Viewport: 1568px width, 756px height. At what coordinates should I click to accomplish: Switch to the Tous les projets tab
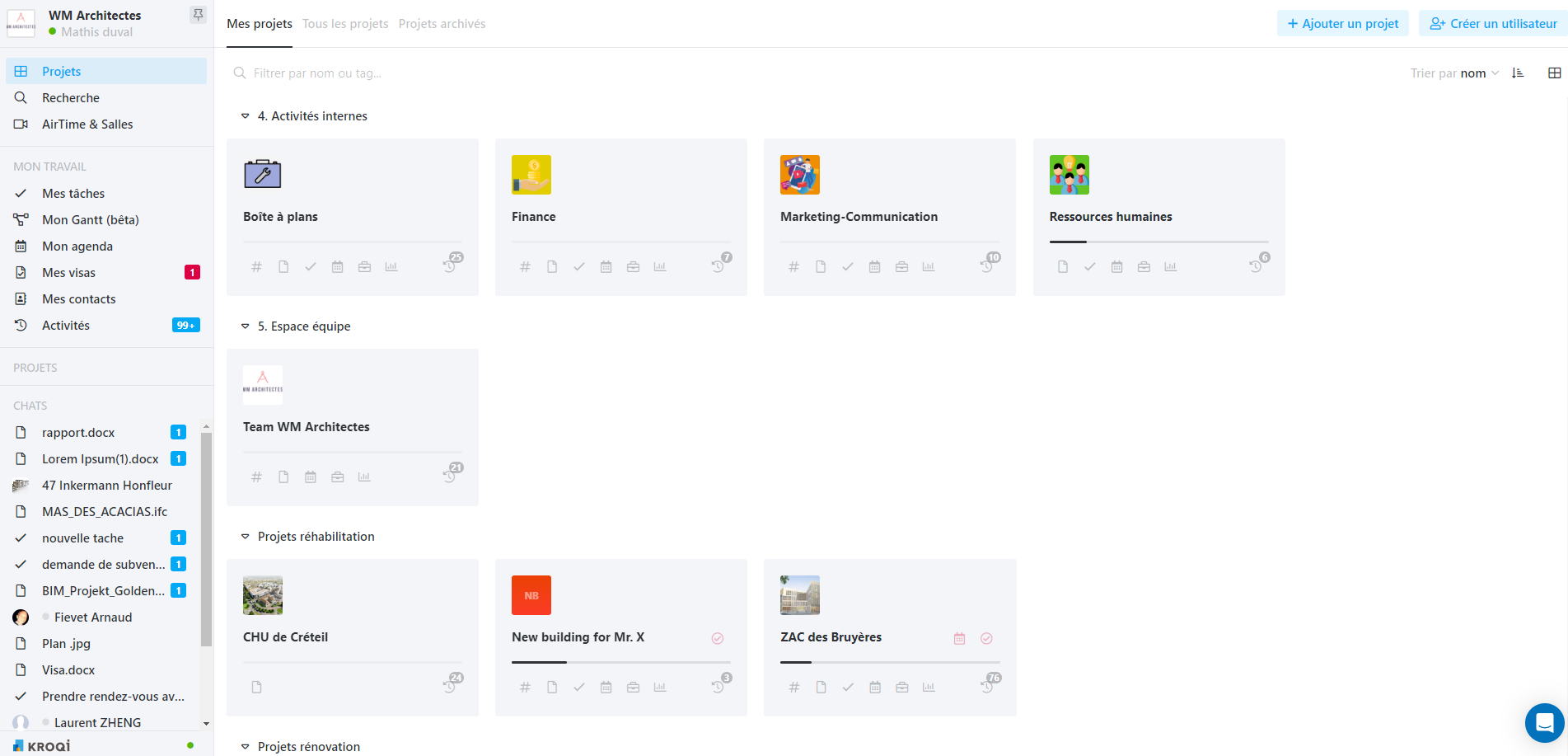point(345,24)
